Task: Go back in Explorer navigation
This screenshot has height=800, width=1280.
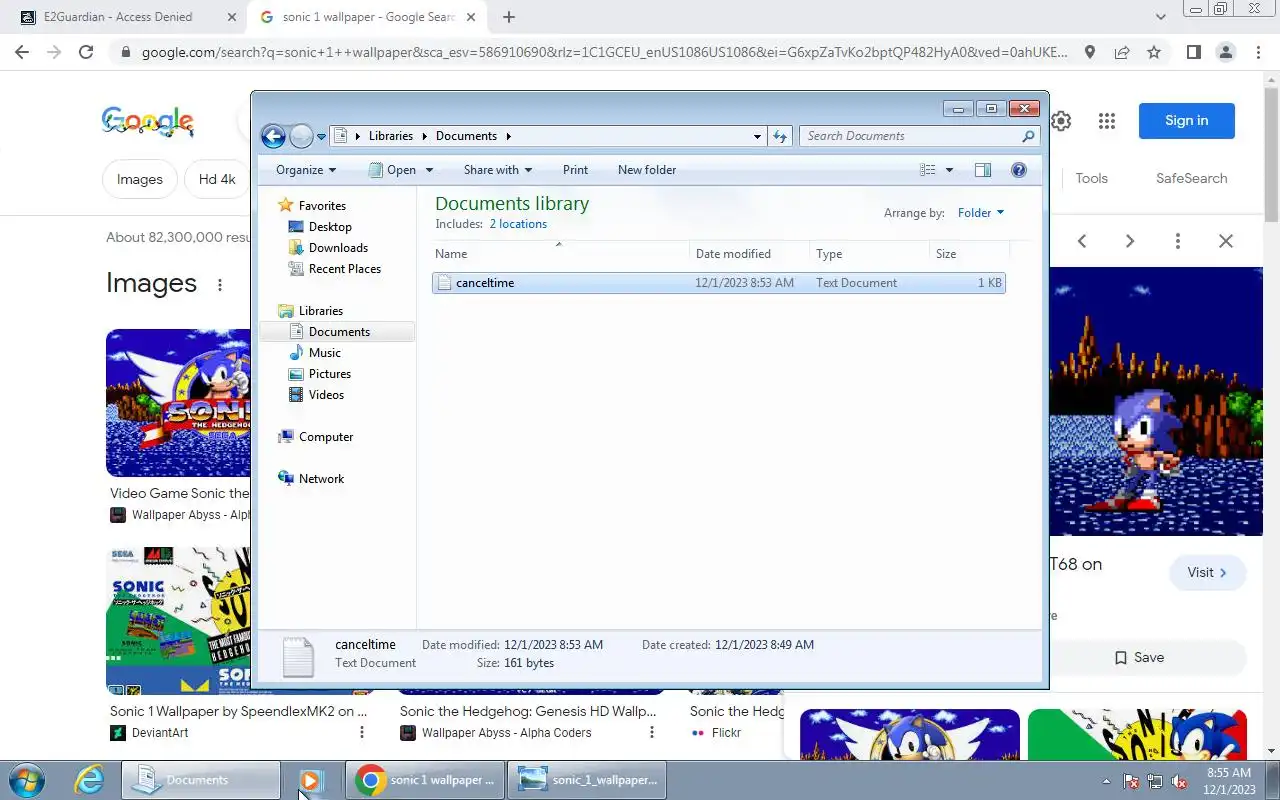Action: (x=273, y=137)
